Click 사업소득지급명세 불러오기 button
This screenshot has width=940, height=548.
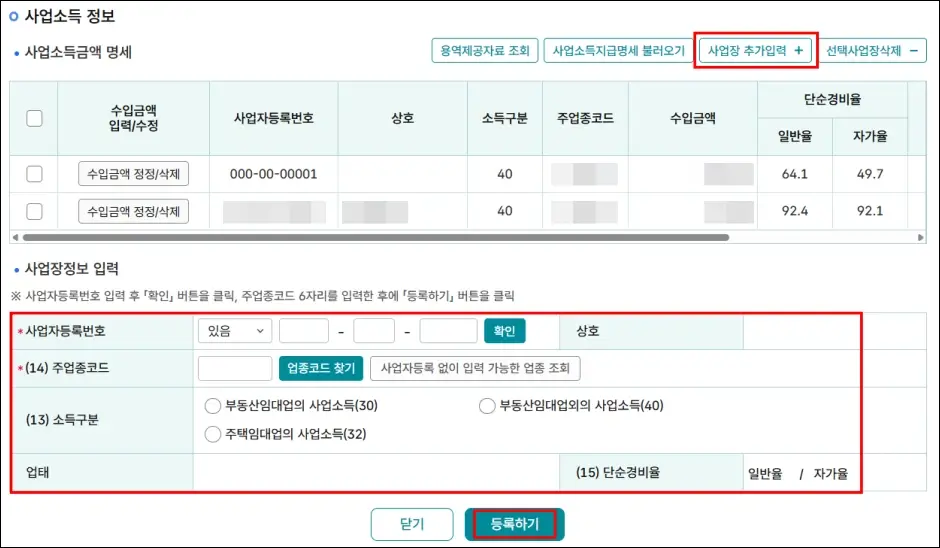coord(618,51)
